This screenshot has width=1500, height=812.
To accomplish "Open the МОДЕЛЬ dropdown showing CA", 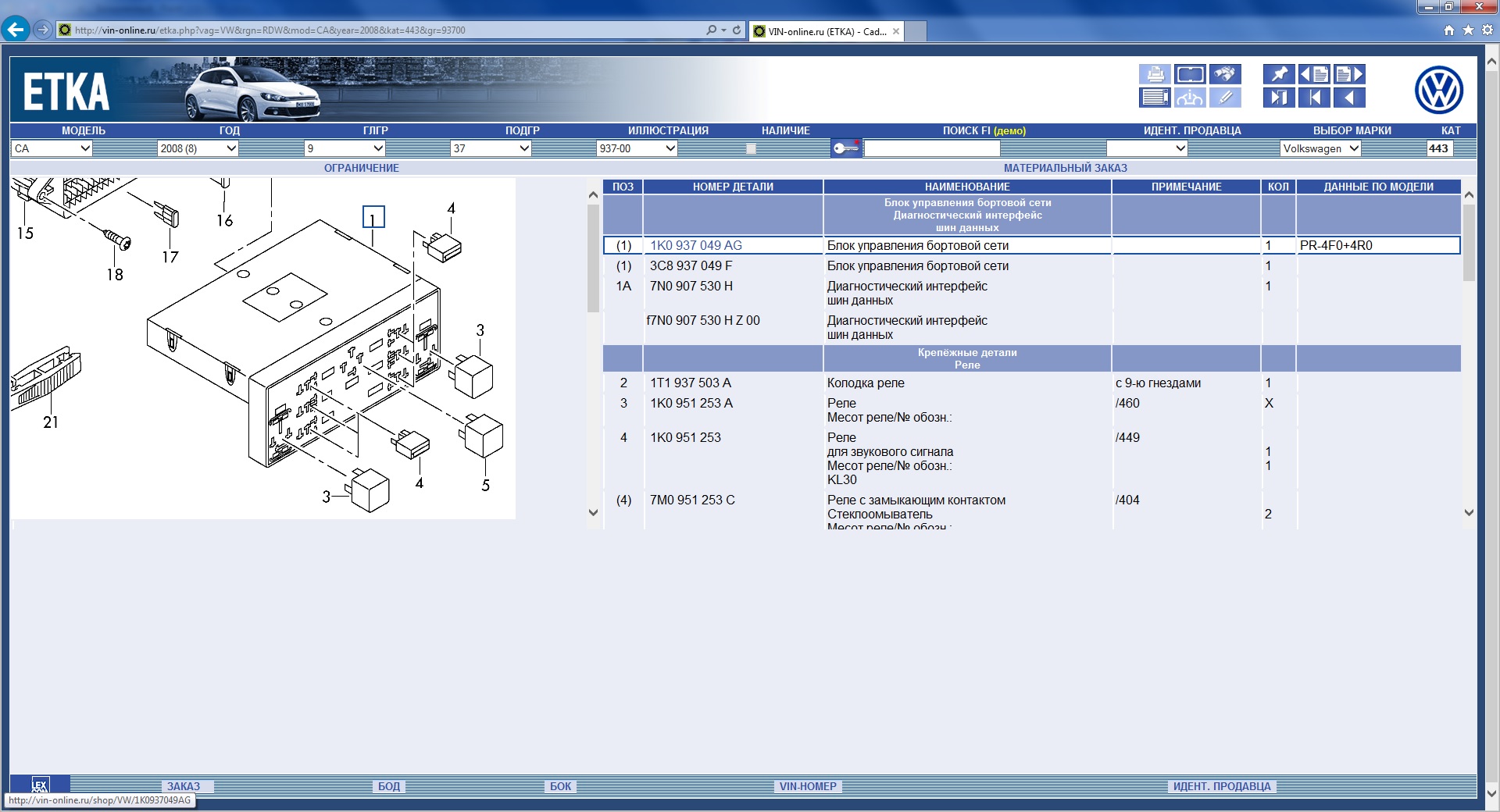I will [52, 148].
